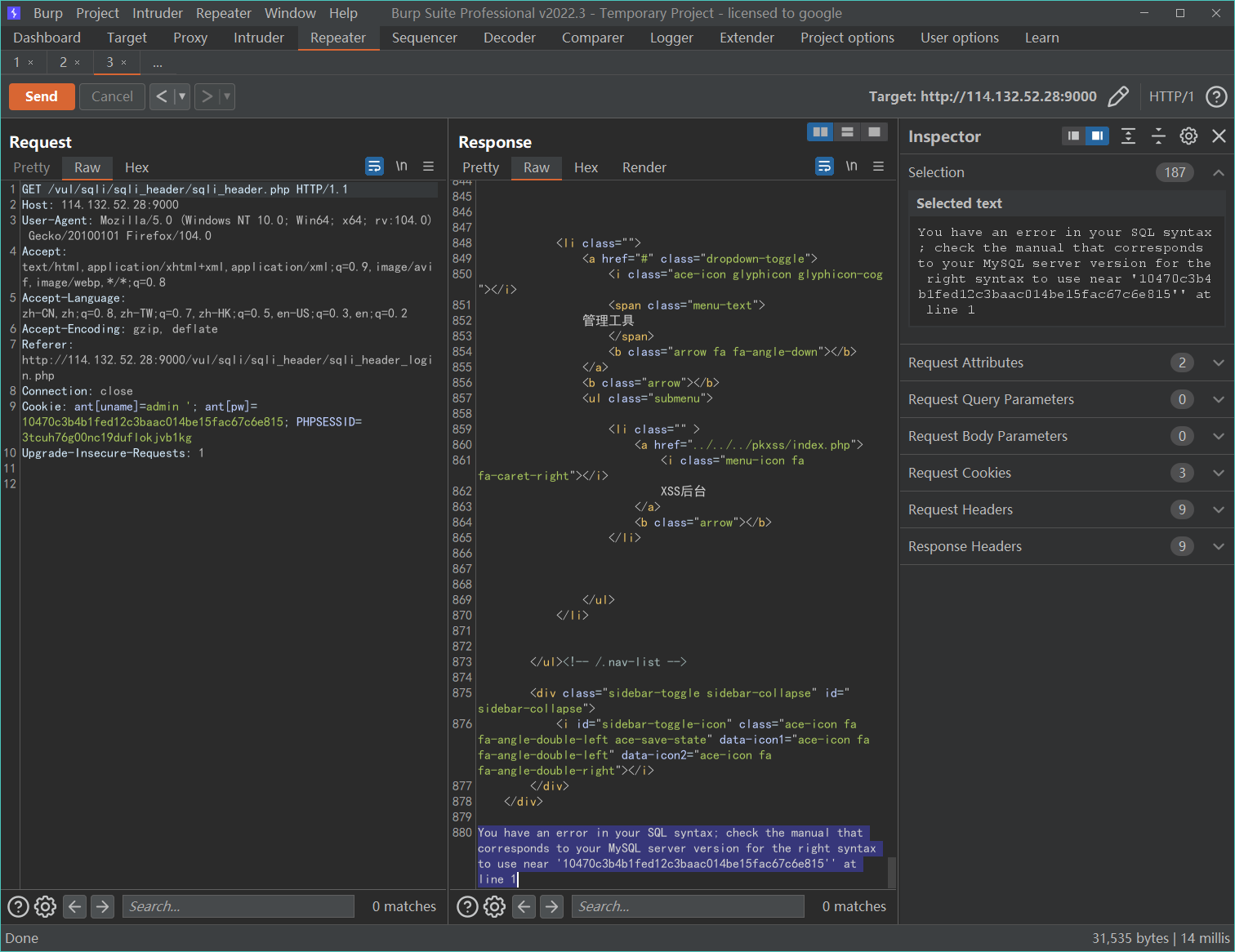Open the Window menu
Screen dimensions: 1235x952
[290, 13]
